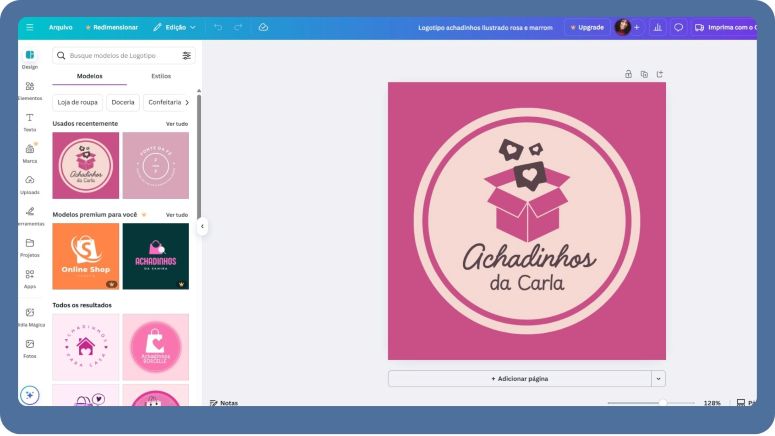Expand arrow next to Adicionar página
Image resolution: width=775 pixels, height=436 pixels.
(657, 379)
